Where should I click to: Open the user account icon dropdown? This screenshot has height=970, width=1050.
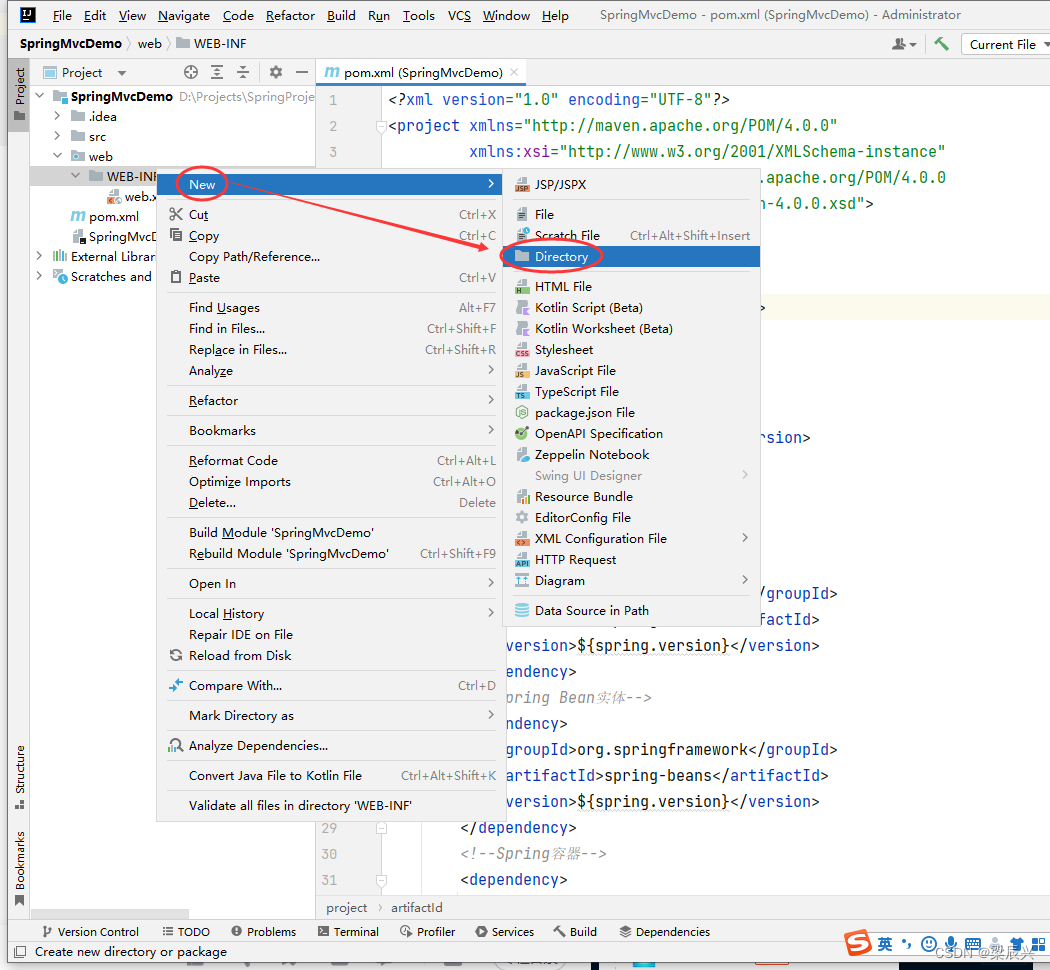point(903,44)
